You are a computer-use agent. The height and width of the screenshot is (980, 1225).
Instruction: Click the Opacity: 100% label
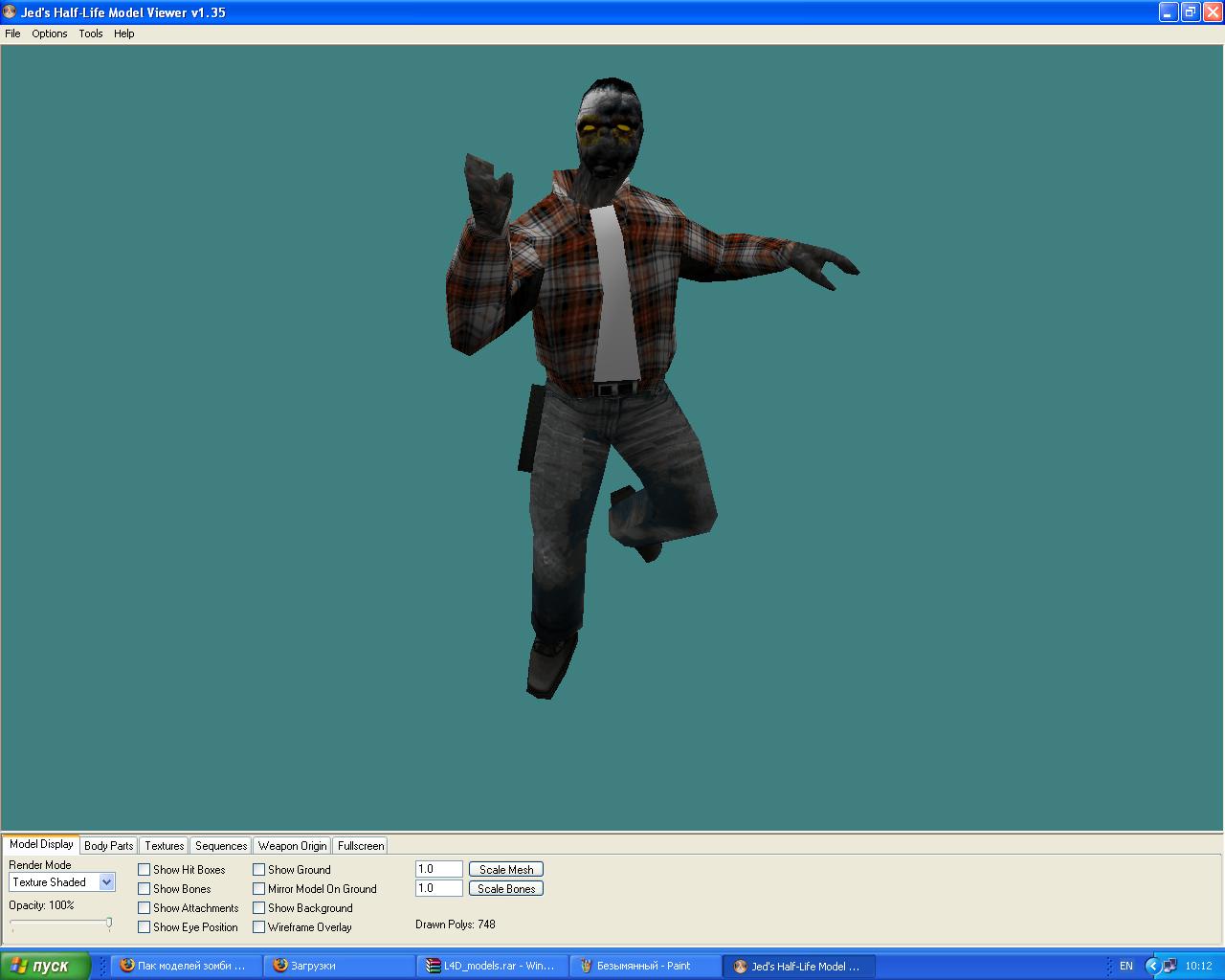[41, 905]
